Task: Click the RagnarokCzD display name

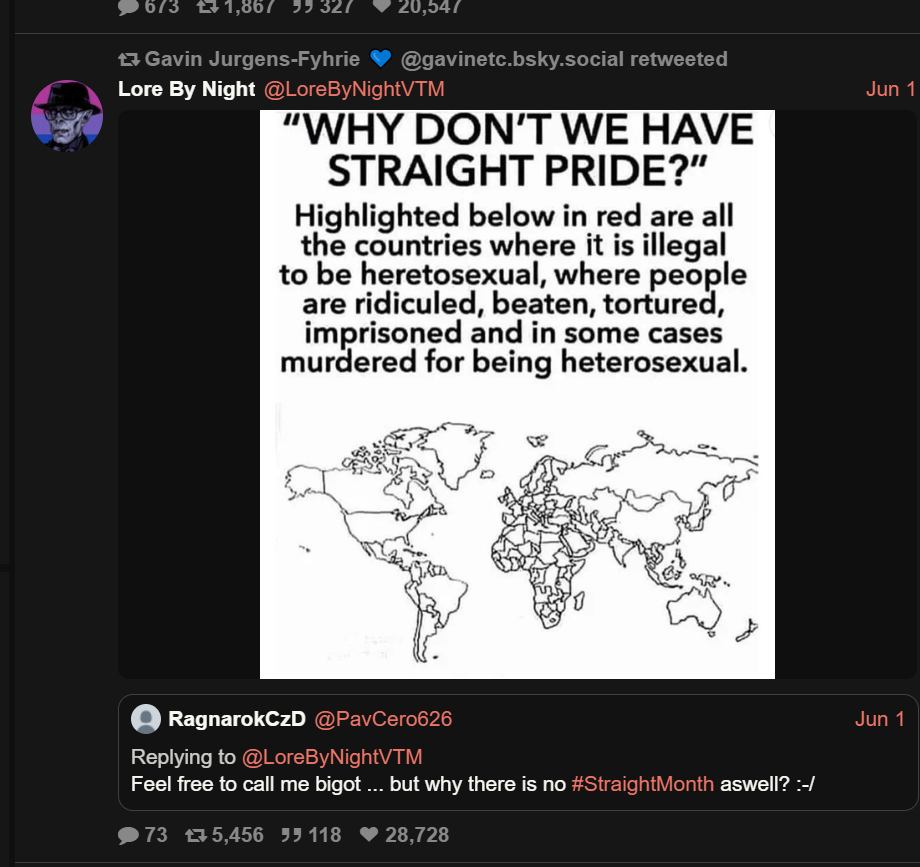Action: point(237,719)
